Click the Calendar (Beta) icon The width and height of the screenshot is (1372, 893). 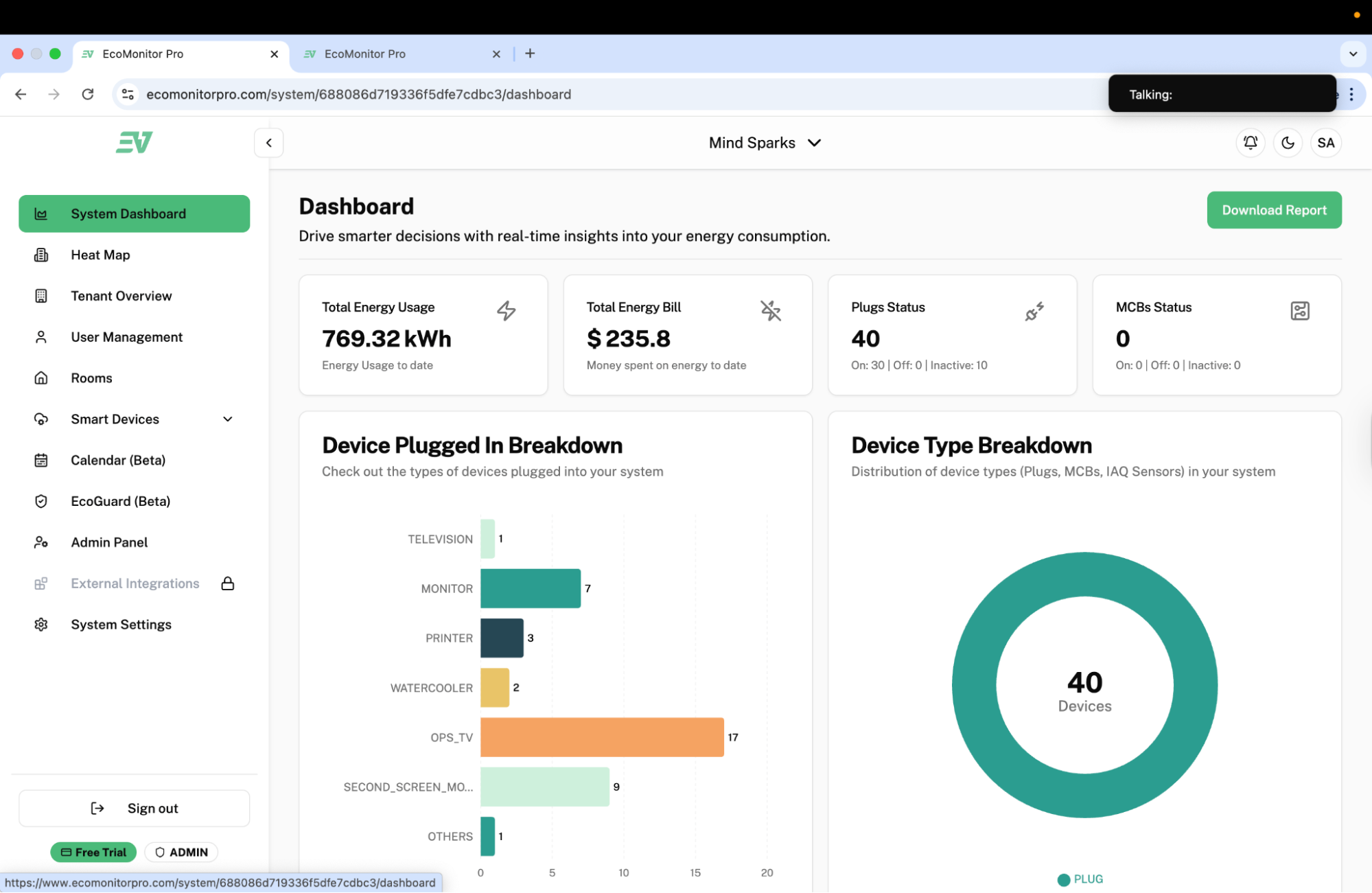[x=41, y=461]
